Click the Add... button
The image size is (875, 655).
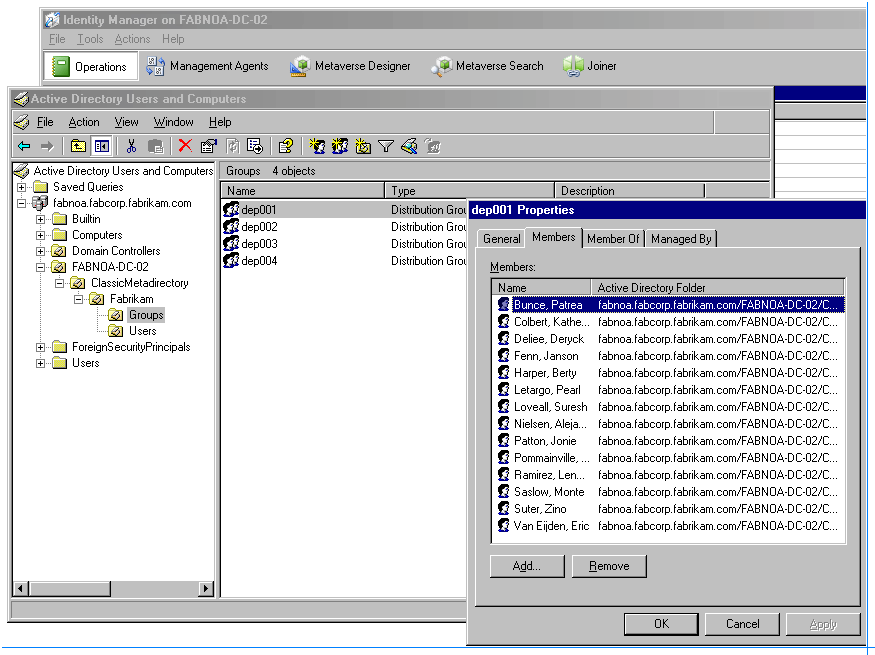[527, 566]
